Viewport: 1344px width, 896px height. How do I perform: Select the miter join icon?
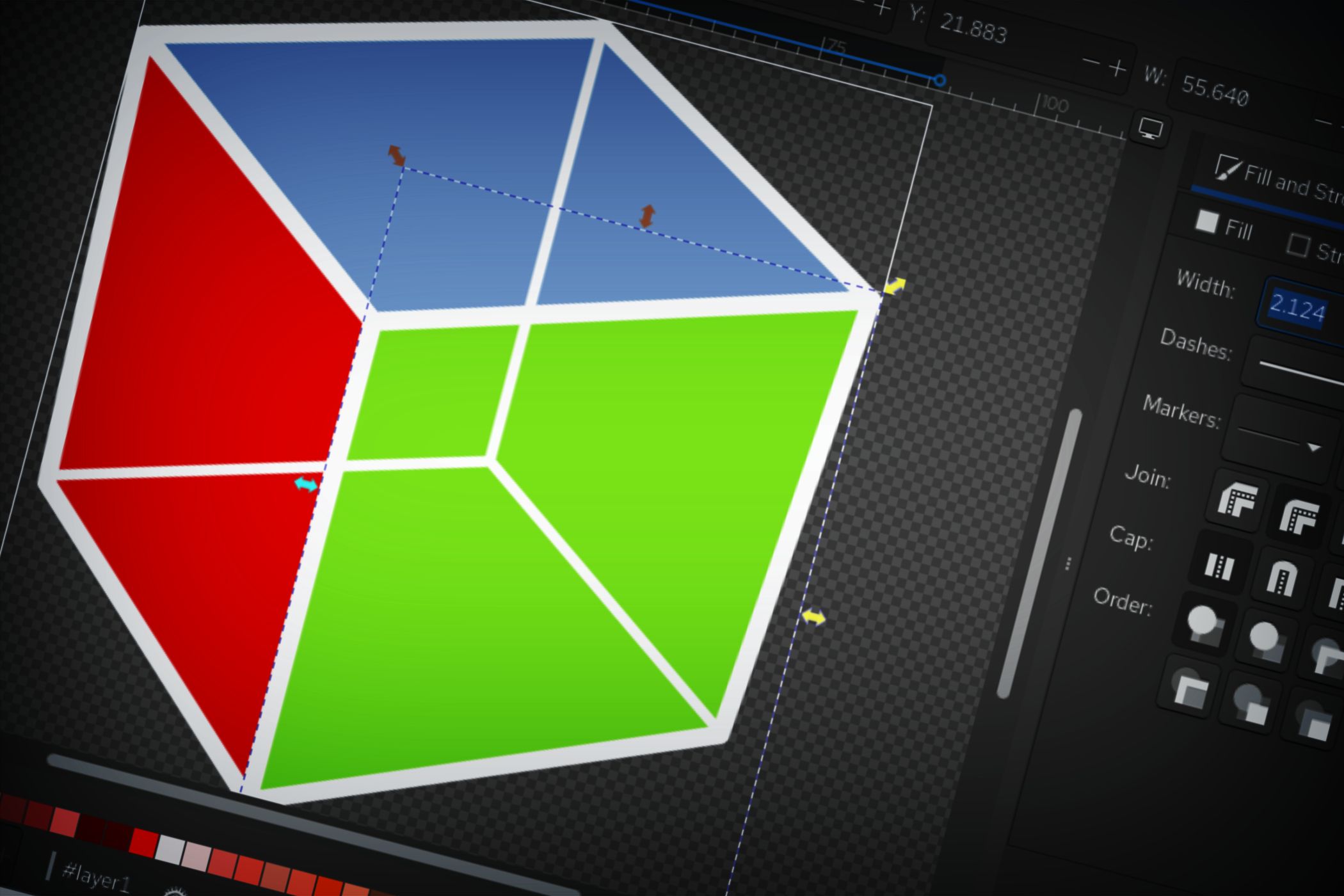pos(1237,501)
